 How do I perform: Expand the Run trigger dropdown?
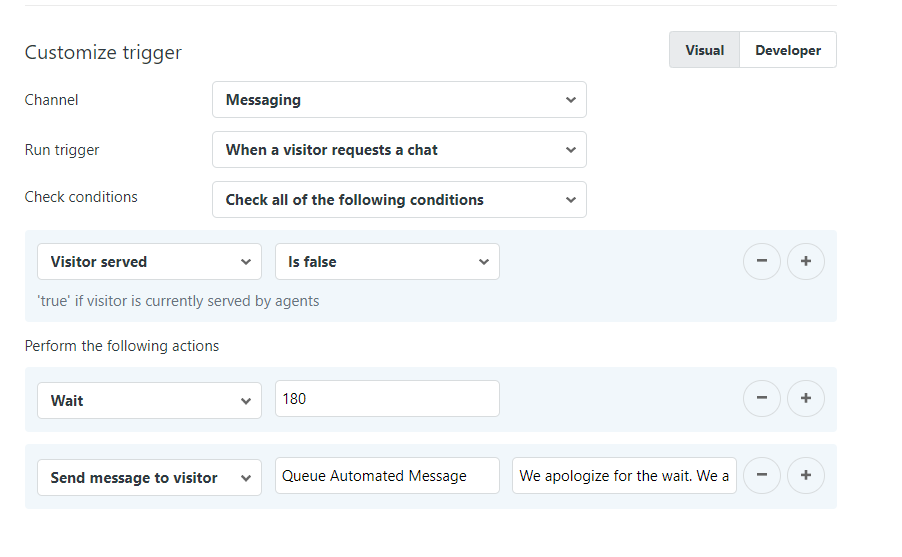(x=399, y=150)
